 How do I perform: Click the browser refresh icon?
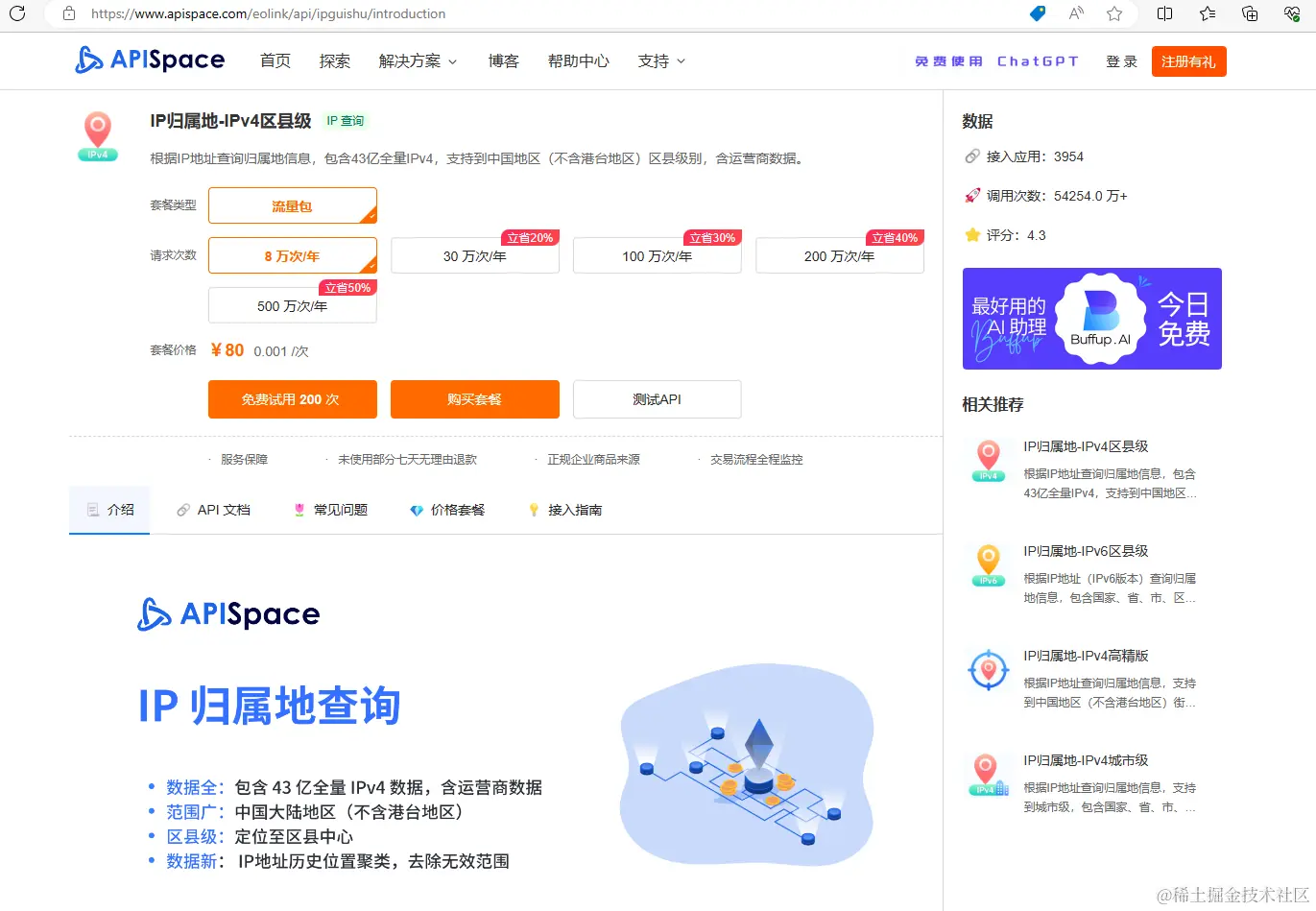pos(16,13)
